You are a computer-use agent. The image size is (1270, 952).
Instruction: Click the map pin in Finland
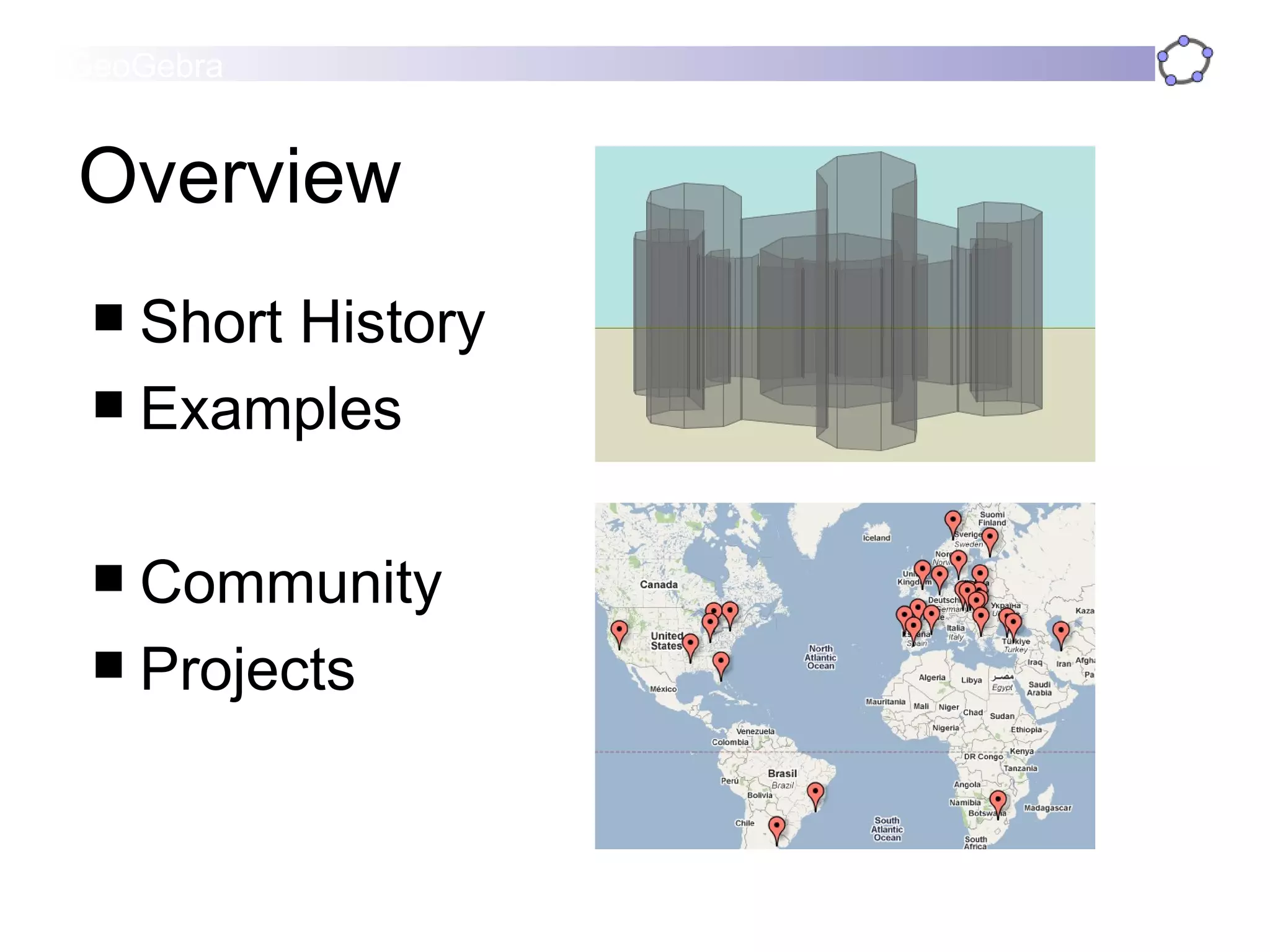coord(990,538)
